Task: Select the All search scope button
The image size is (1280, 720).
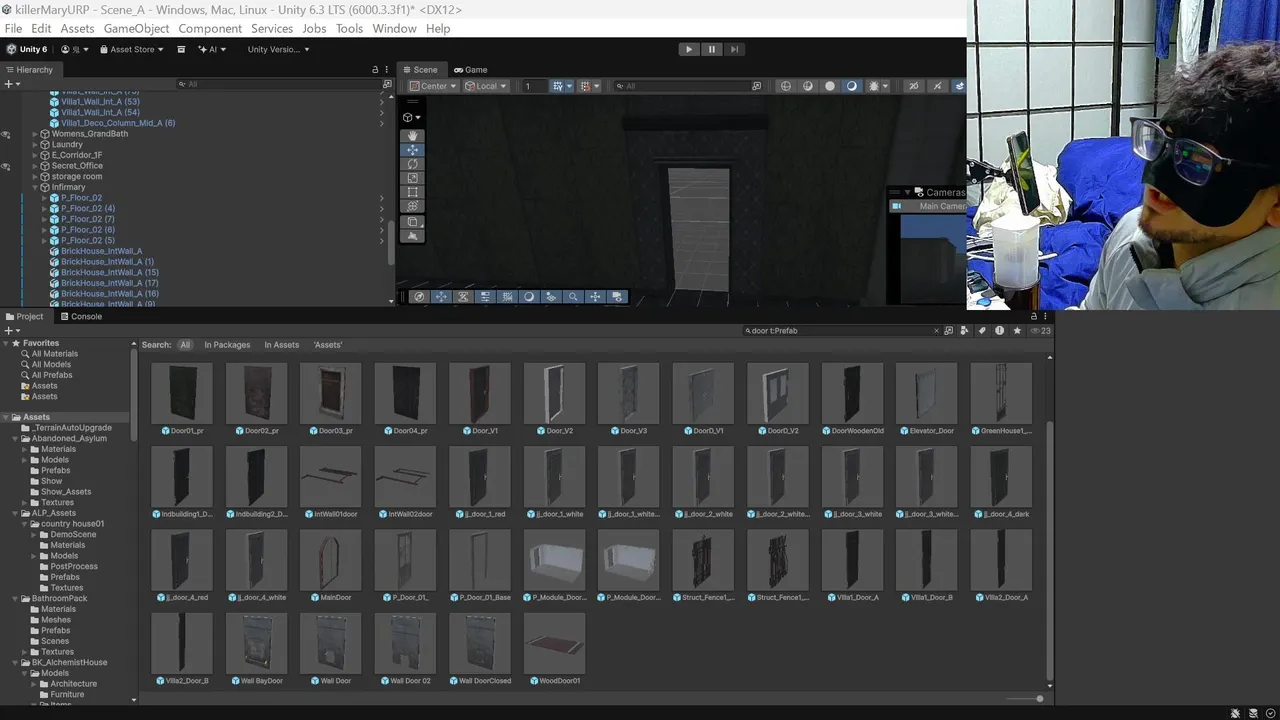Action: point(185,345)
